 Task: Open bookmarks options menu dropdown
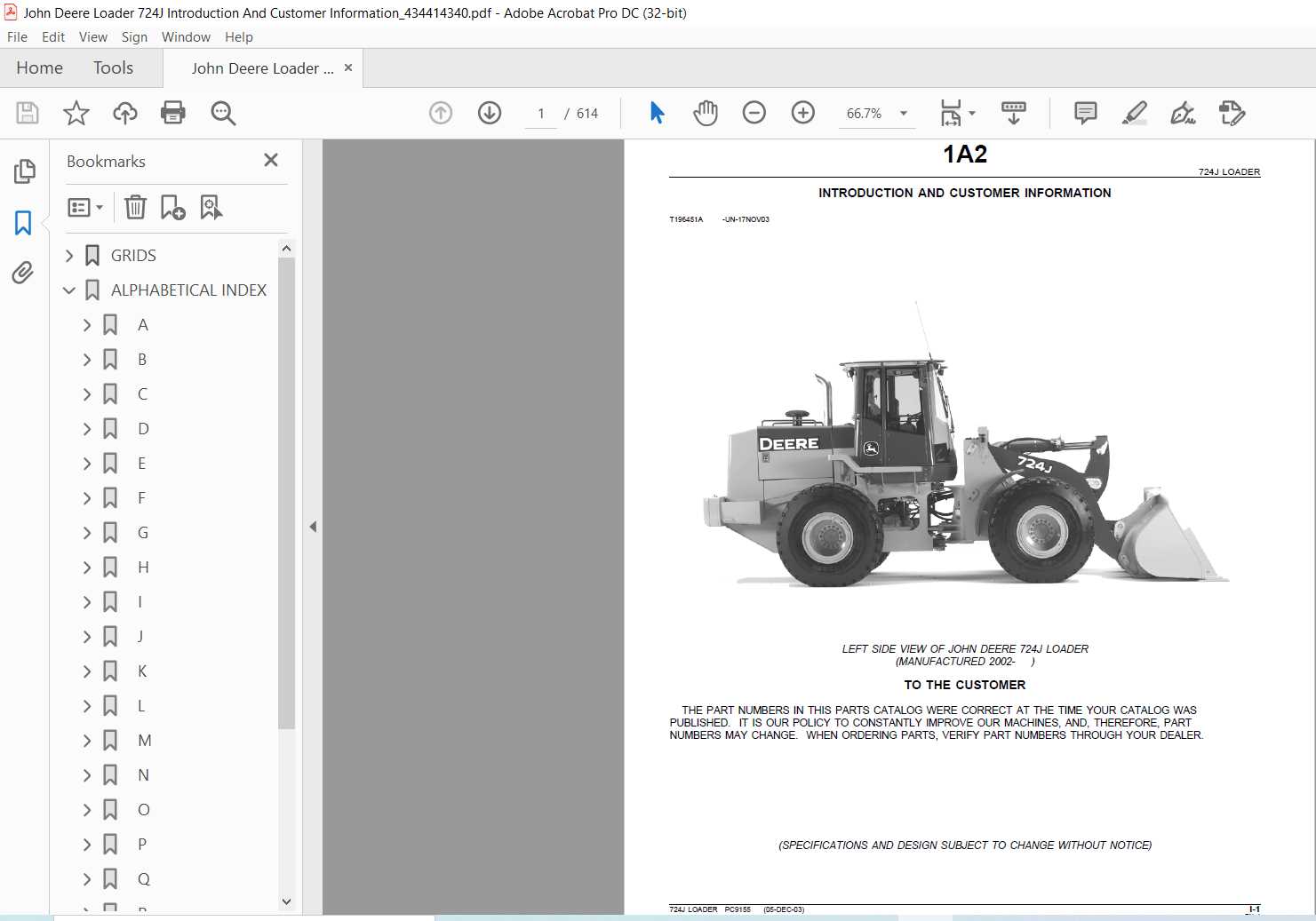(85, 207)
